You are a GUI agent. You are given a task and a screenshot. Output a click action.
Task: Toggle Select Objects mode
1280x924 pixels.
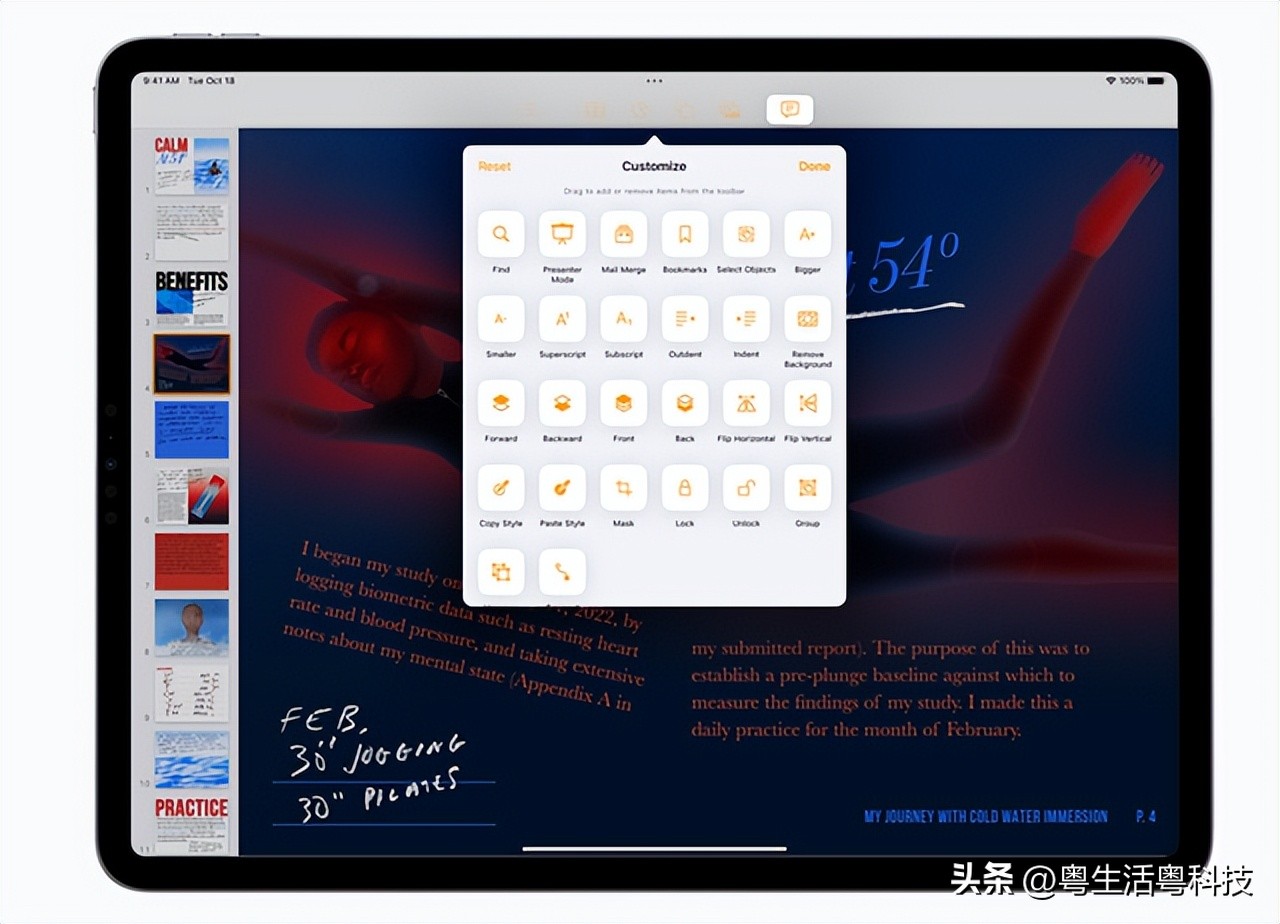[x=746, y=232]
